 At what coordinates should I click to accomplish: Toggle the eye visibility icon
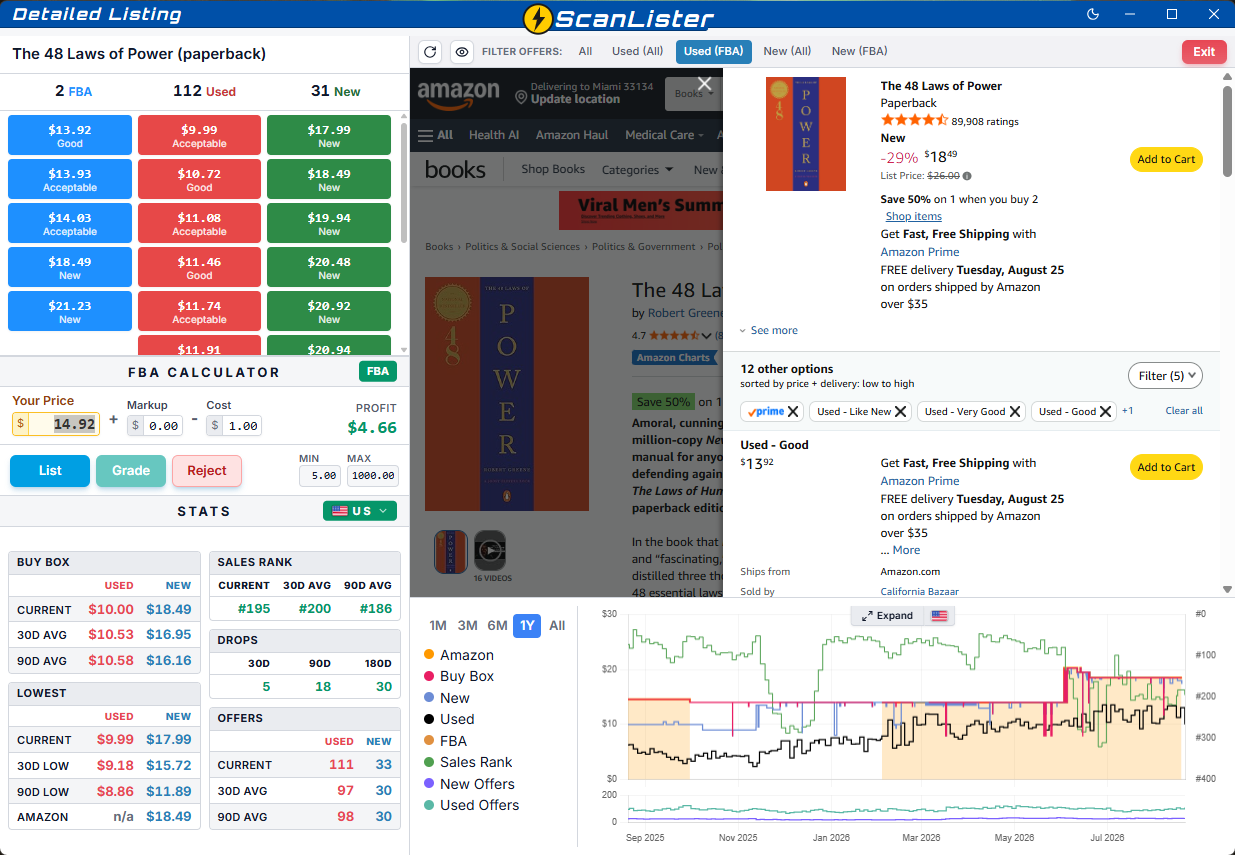point(461,52)
